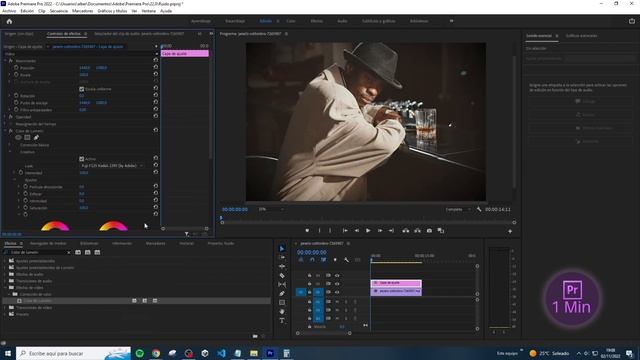Toggle visibility of the top video track
The image size is (640, 360).
(x=337, y=276)
